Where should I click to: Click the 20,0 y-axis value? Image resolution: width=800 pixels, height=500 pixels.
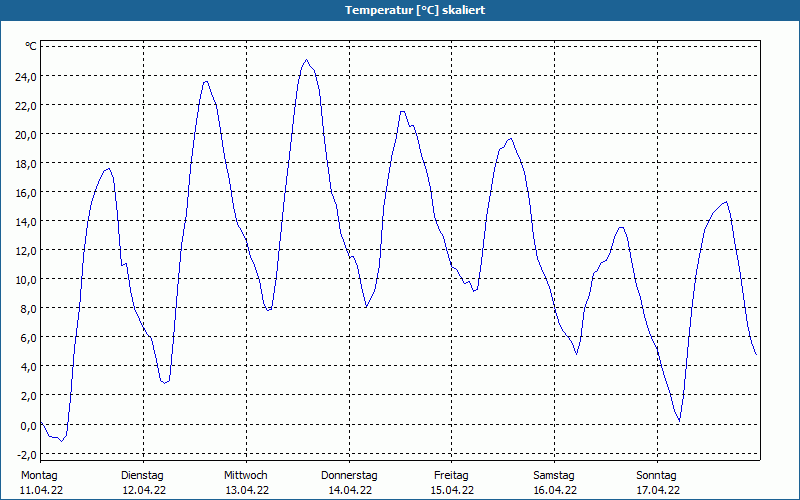tap(26, 135)
